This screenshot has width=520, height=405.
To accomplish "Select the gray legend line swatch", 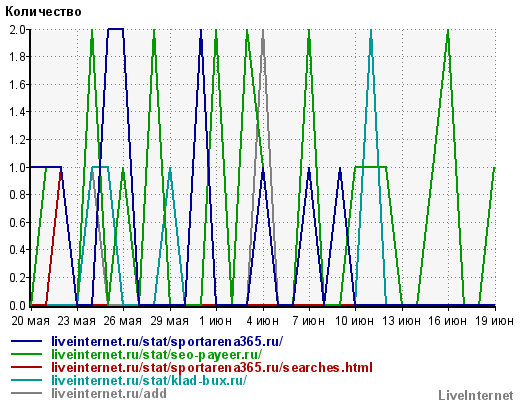I will tap(27, 393).
